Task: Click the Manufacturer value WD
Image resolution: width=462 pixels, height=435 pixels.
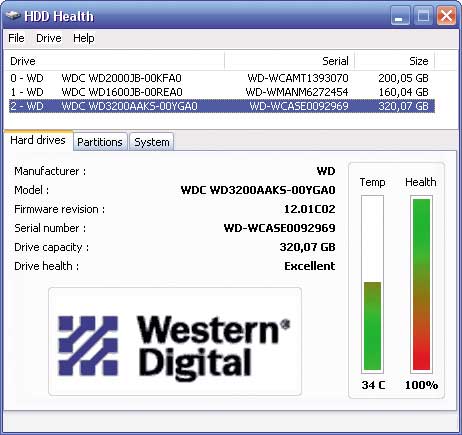Action: [x=326, y=171]
